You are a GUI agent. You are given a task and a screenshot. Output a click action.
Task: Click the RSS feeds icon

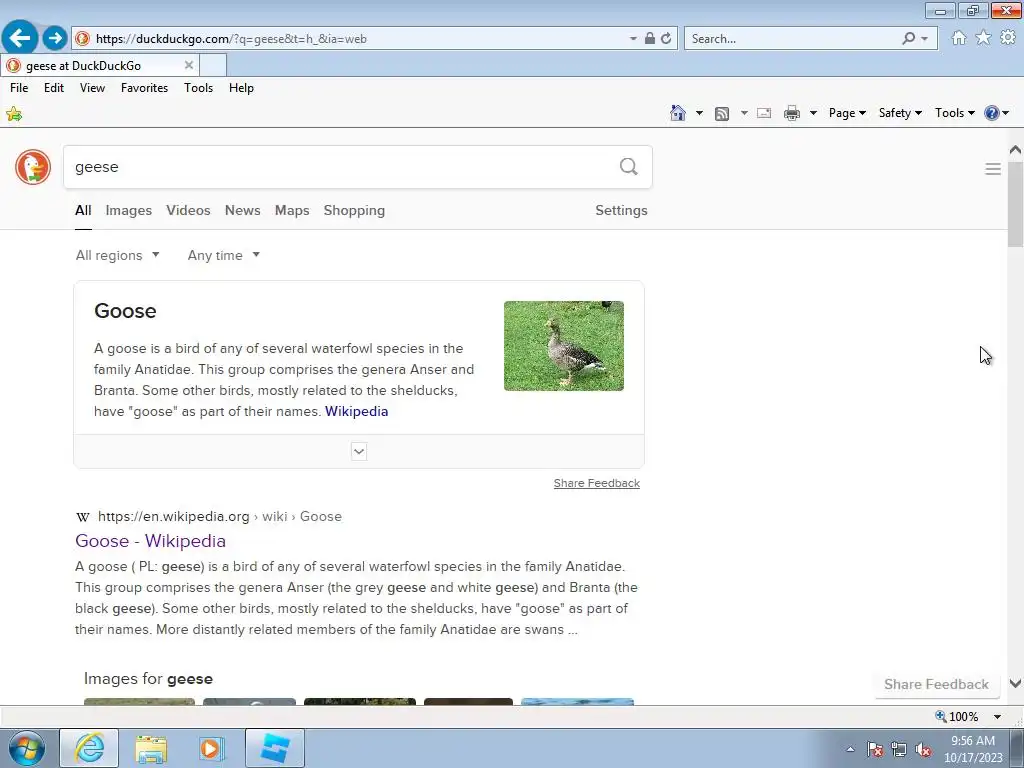coord(722,114)
